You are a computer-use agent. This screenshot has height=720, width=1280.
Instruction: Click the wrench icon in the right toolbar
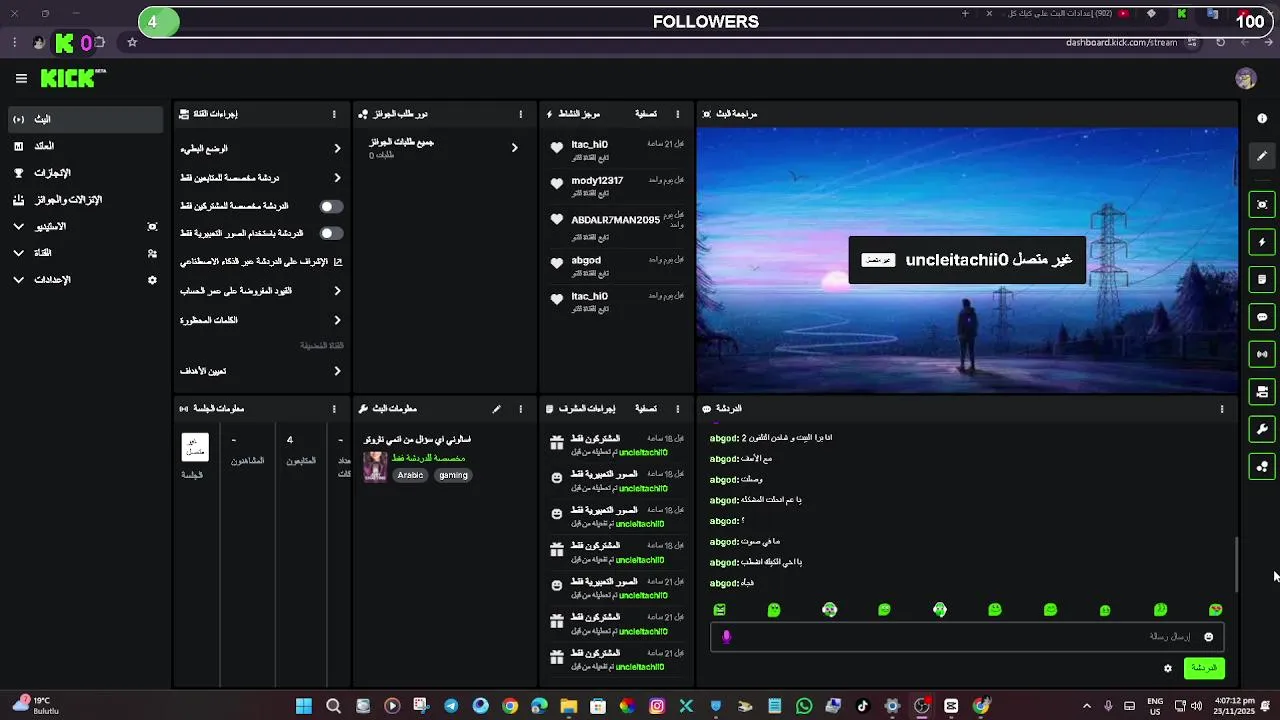1262,429
